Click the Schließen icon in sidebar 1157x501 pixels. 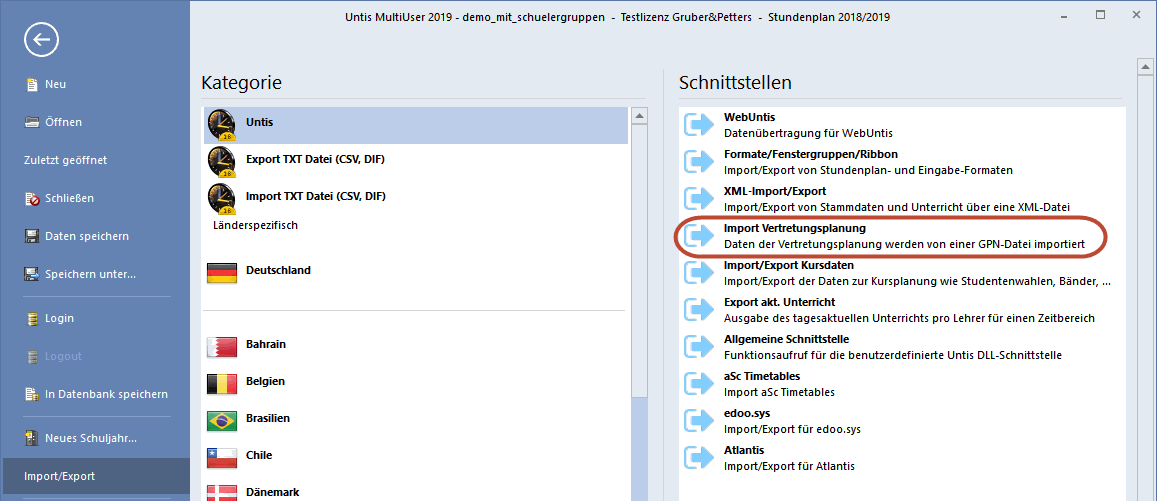32,198
